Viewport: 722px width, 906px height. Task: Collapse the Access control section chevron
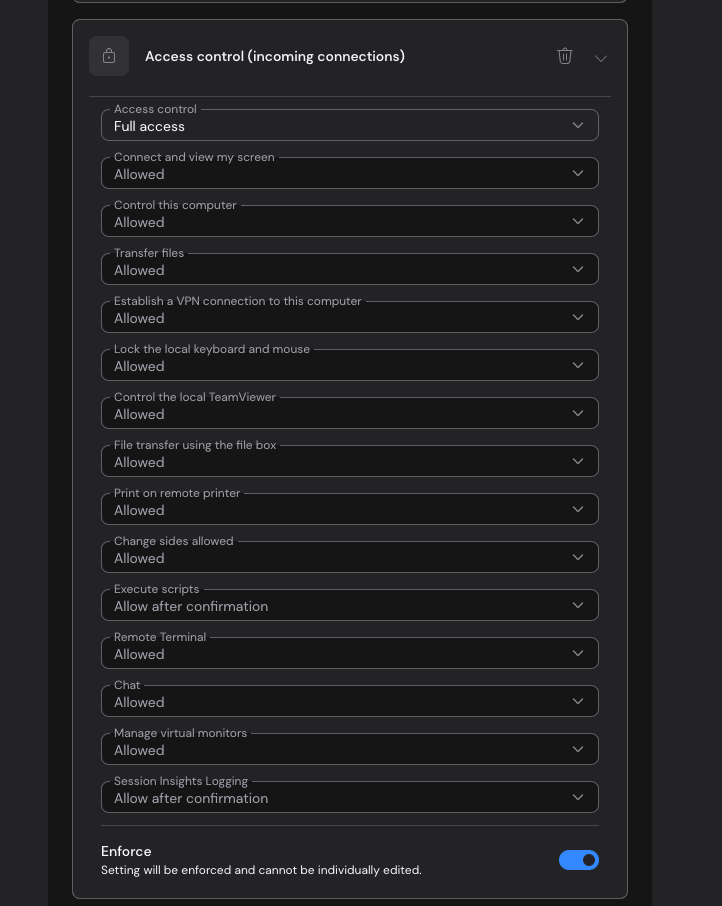tap(601, 58)
